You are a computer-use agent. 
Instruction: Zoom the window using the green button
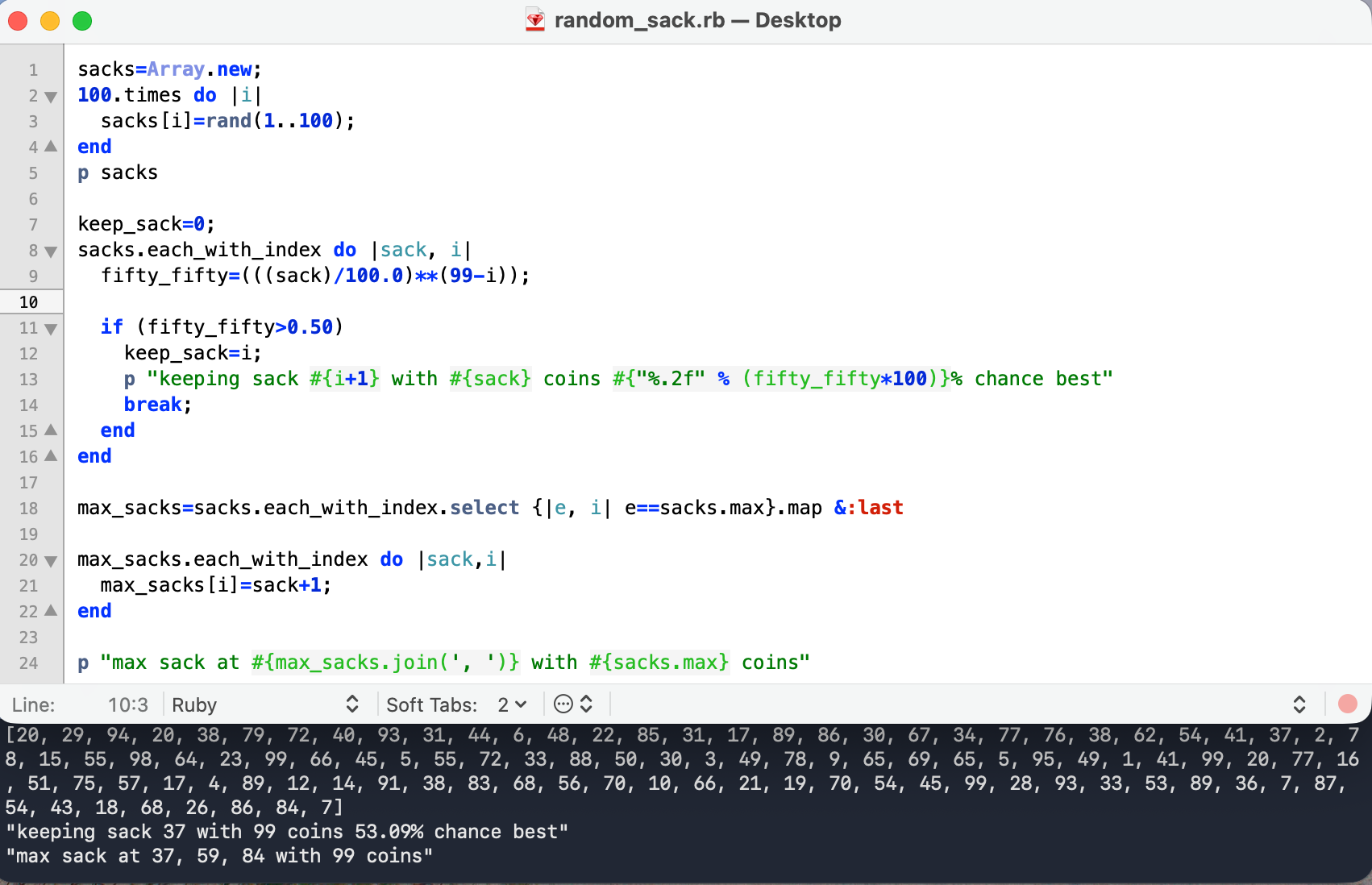click(82, 21)
